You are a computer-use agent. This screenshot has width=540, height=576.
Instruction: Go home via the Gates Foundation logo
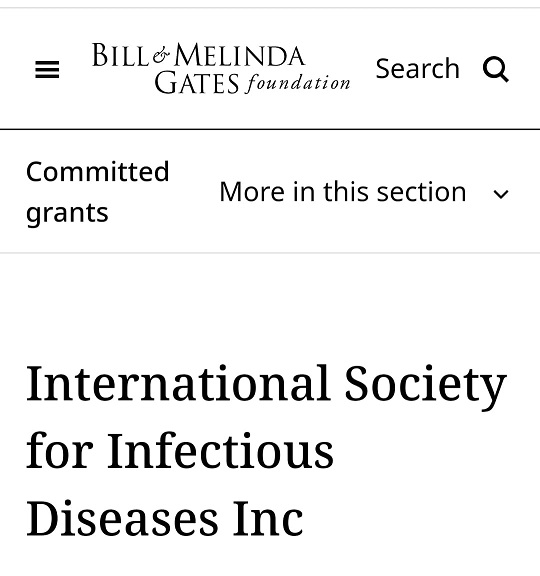(221, 68)
